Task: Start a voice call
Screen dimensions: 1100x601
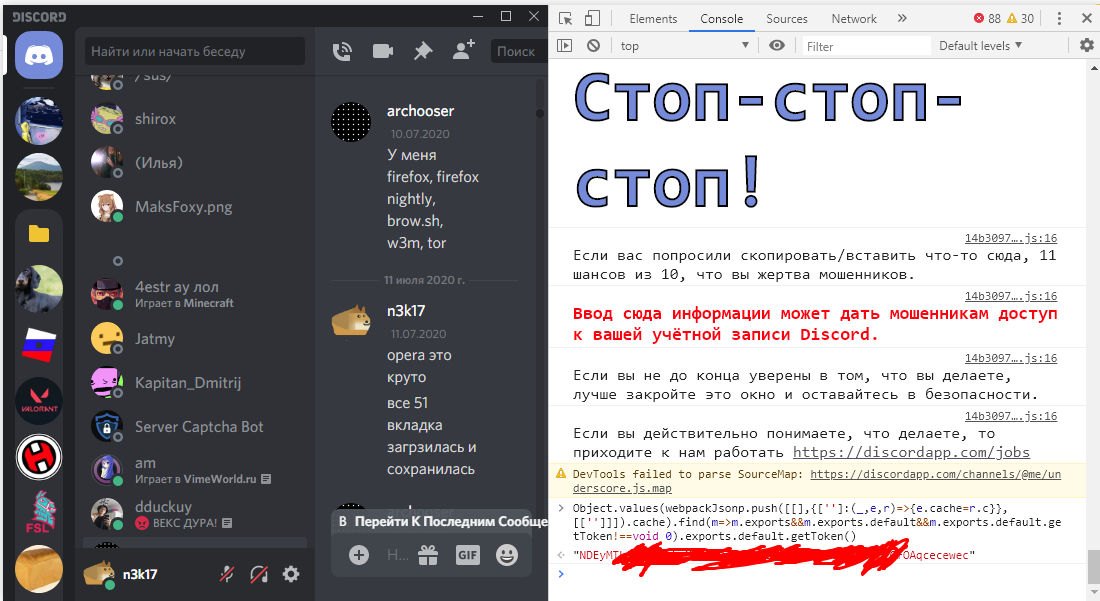Action: coord(342,51)
